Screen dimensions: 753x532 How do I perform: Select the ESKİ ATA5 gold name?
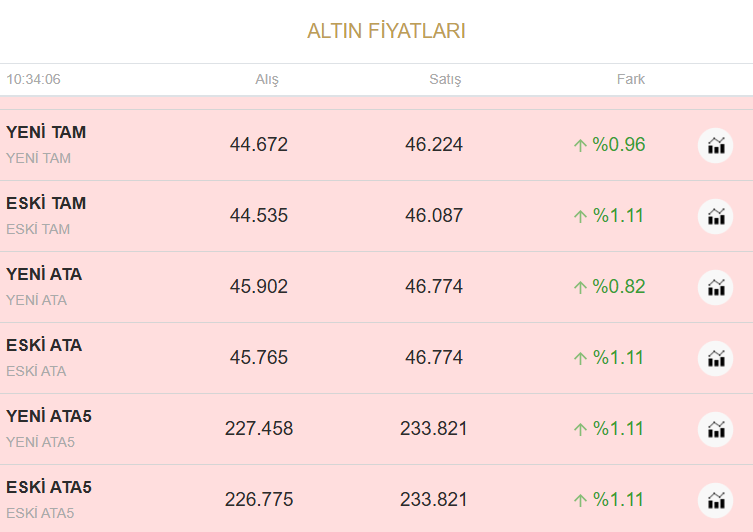[x=49, y=487]
